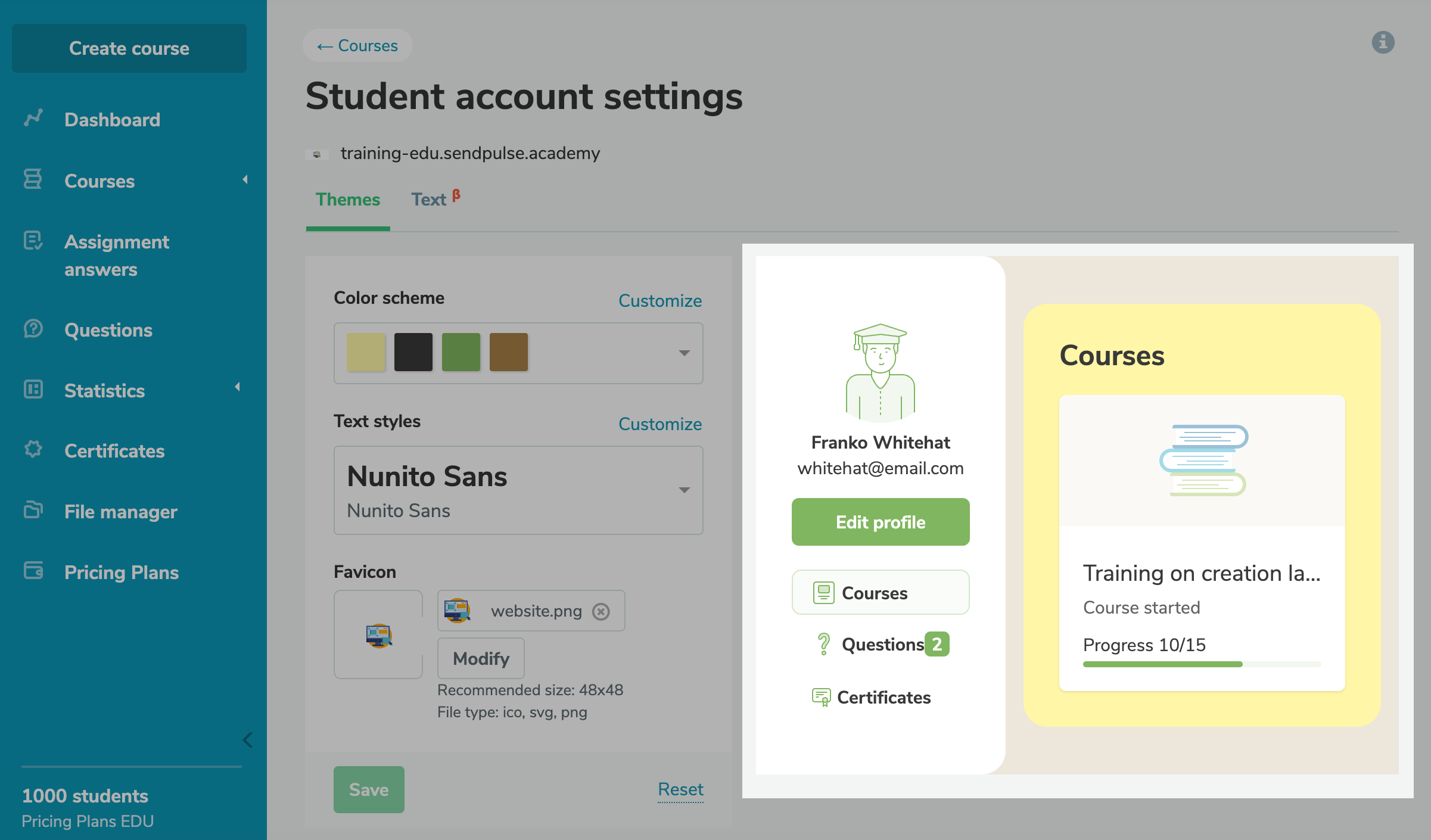Click the File manager folder icon
This screenshot has height=840, width=1431.
33,511
